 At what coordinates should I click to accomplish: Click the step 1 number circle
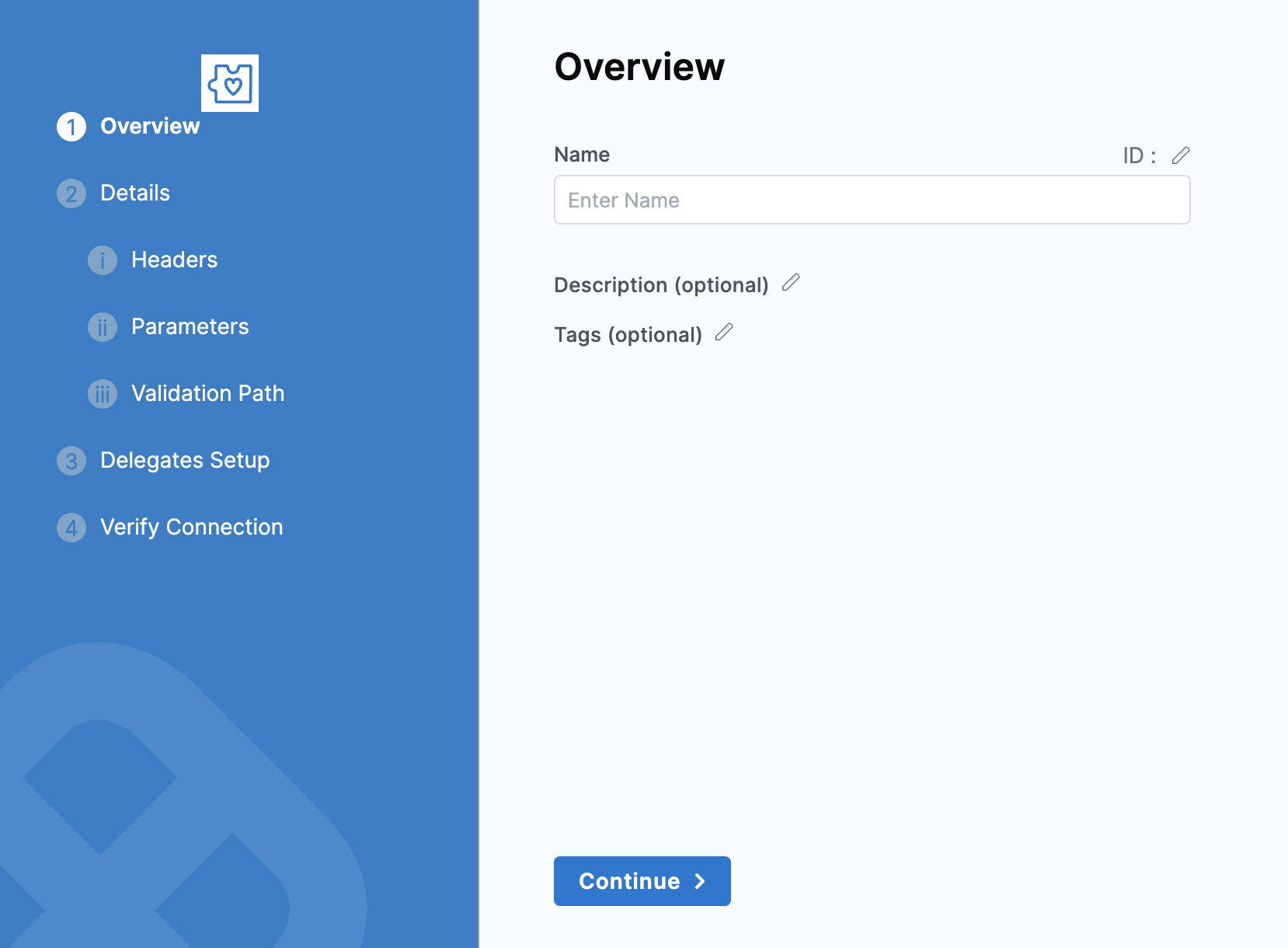(x=71, y=127)
